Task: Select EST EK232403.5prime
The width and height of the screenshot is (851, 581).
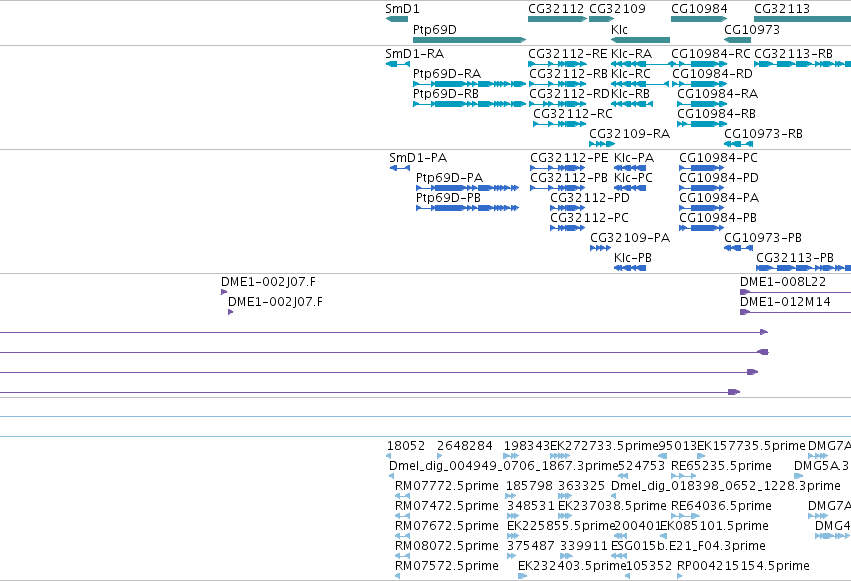Action: [523, 576]
